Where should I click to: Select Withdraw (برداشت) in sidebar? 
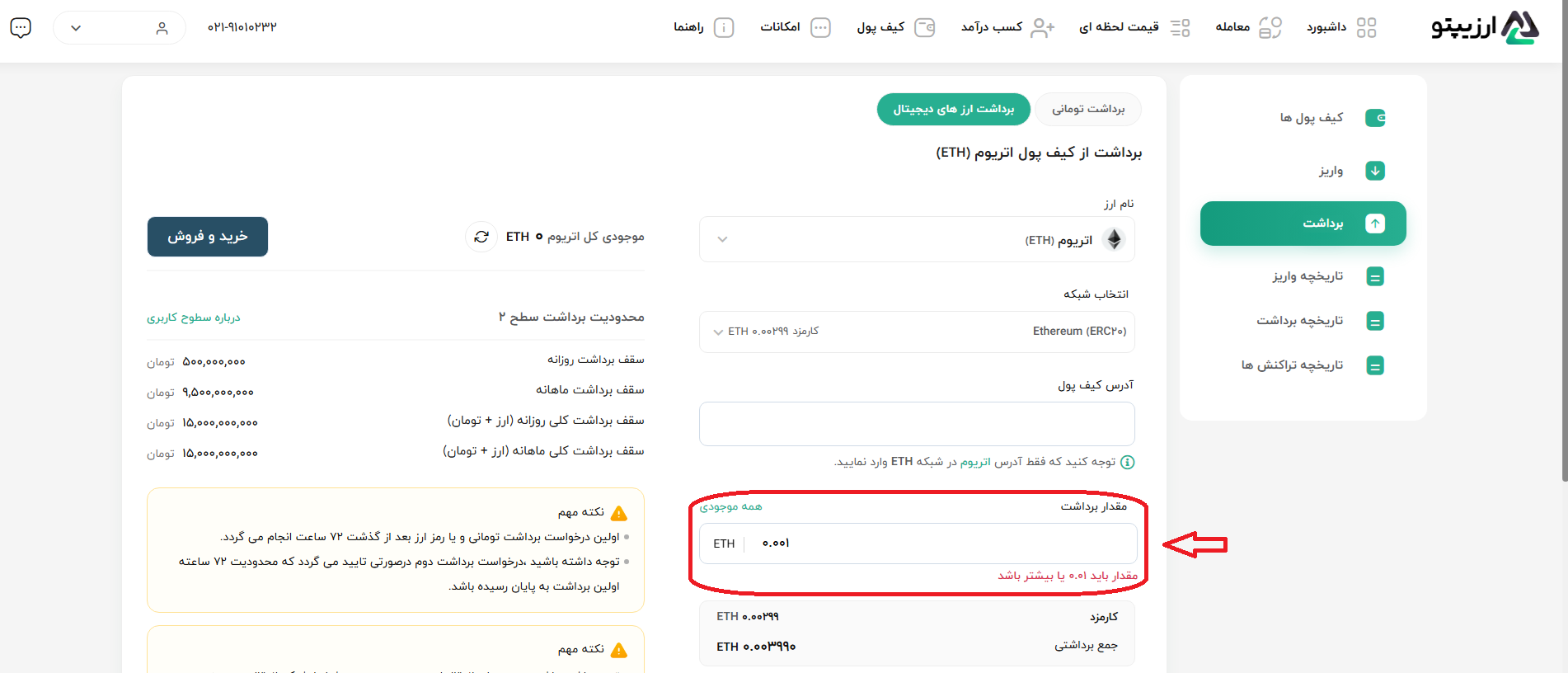pyautogui.click(x=1303, y=224)
